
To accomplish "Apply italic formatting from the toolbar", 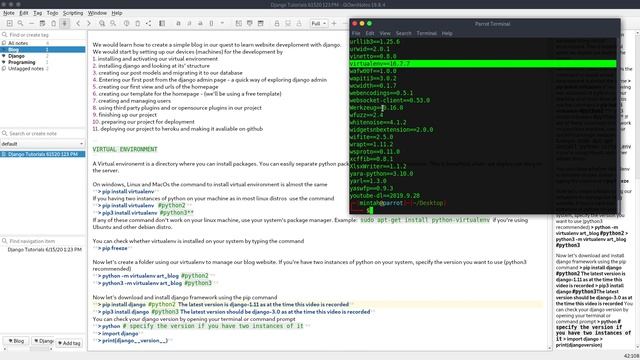I will click(x=189, y=24).
